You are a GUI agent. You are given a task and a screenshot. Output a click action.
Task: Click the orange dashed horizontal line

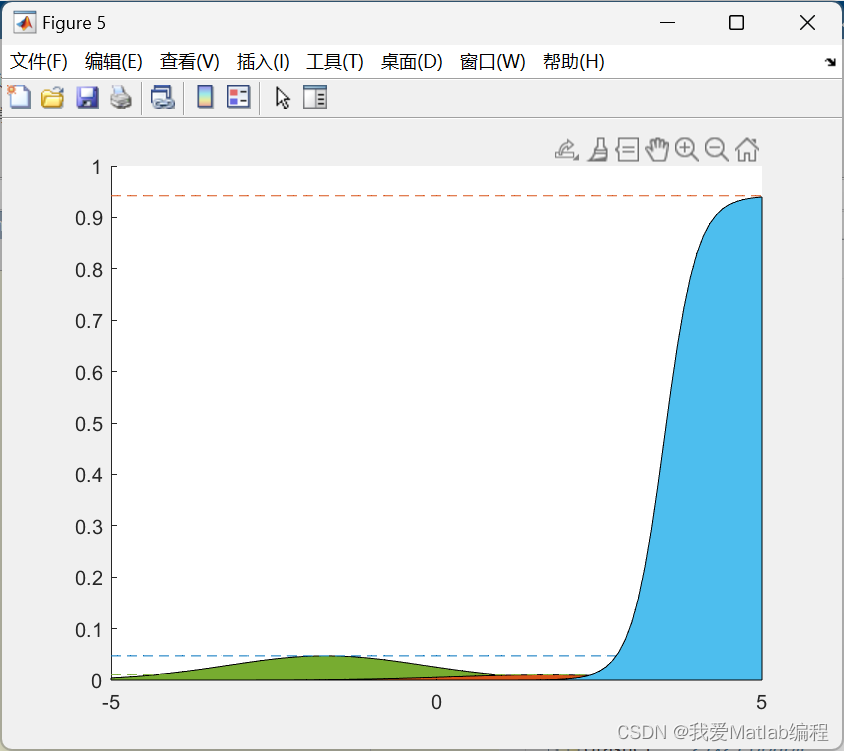coord(436,195)
